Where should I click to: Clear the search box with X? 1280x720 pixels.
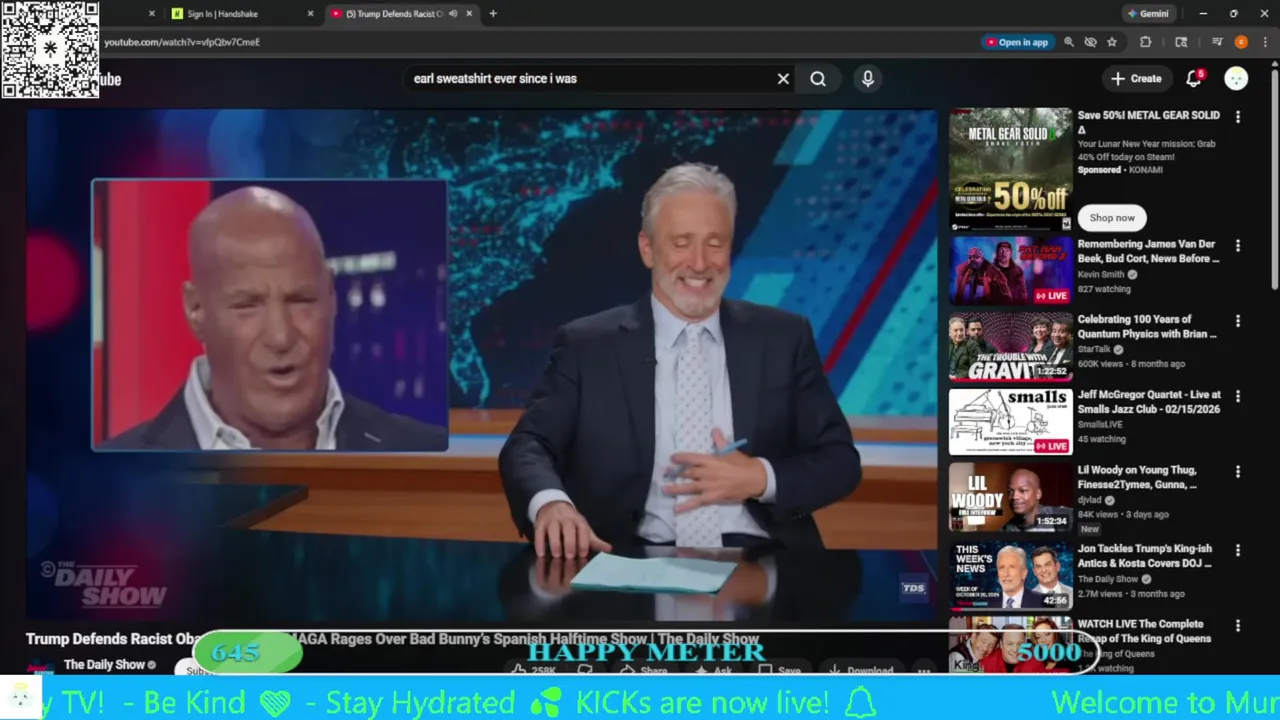[x=783, y=79]
